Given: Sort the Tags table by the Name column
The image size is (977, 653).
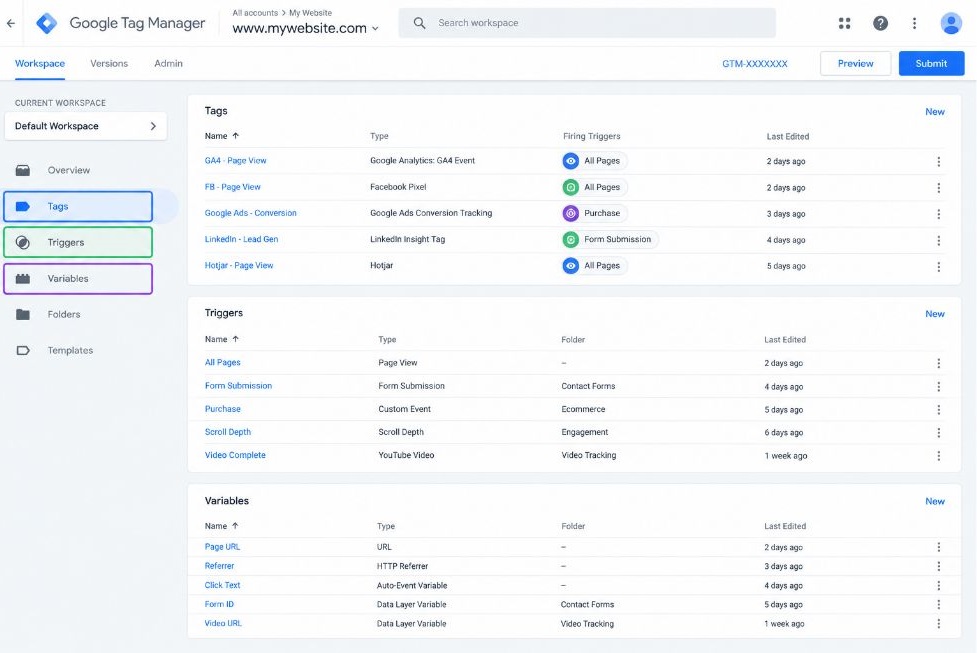Looking at the screenshot, I should [x=222, y=136].
